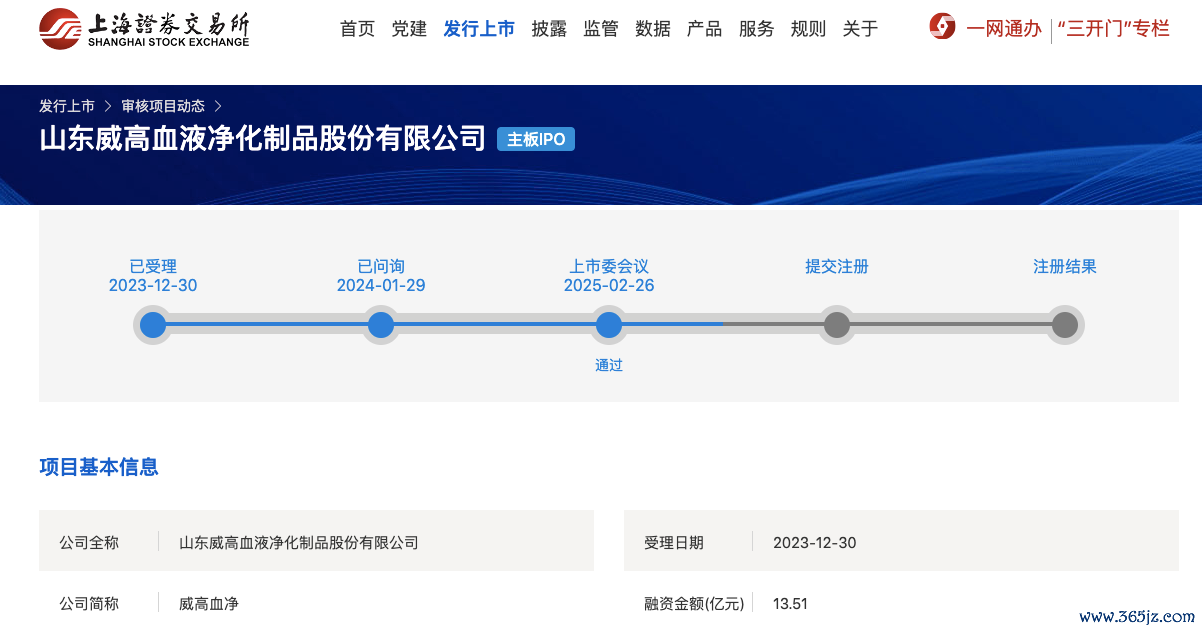This screenshot has height=632, width=1202.
Task: Click the 13.51 financing amount value
Action: click(x=790, y=604)
